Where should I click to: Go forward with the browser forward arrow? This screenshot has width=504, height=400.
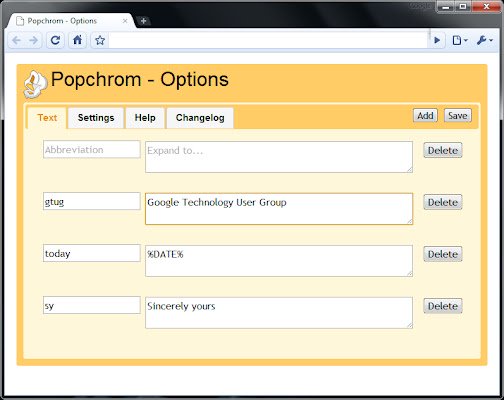pos(34,41)
